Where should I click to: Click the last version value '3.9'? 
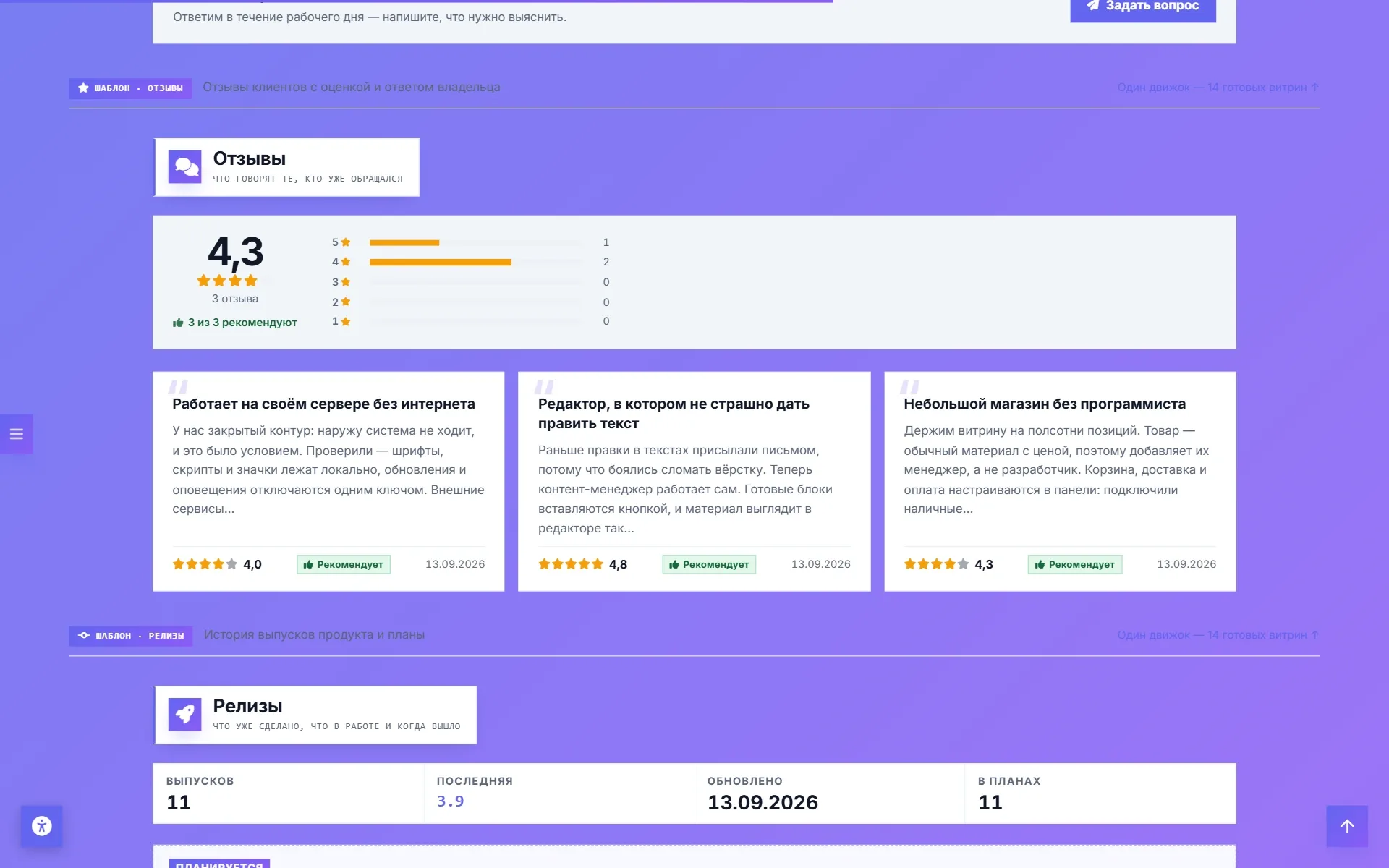point(450,801)
